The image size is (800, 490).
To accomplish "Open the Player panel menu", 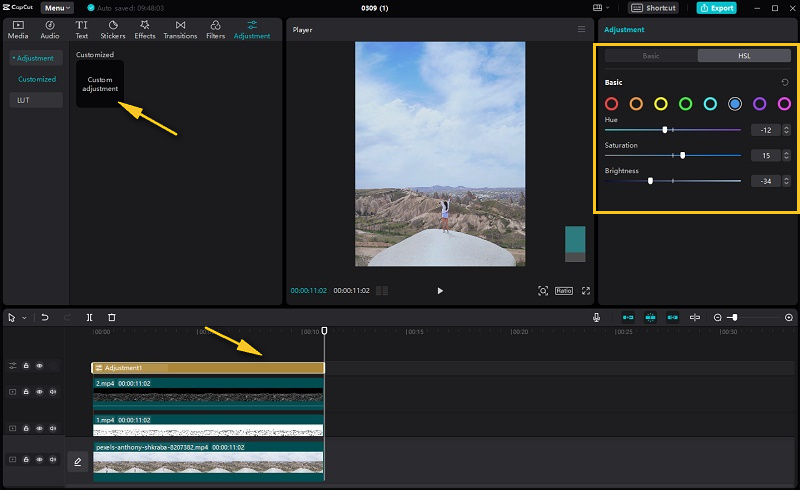I will pos(581,29).
